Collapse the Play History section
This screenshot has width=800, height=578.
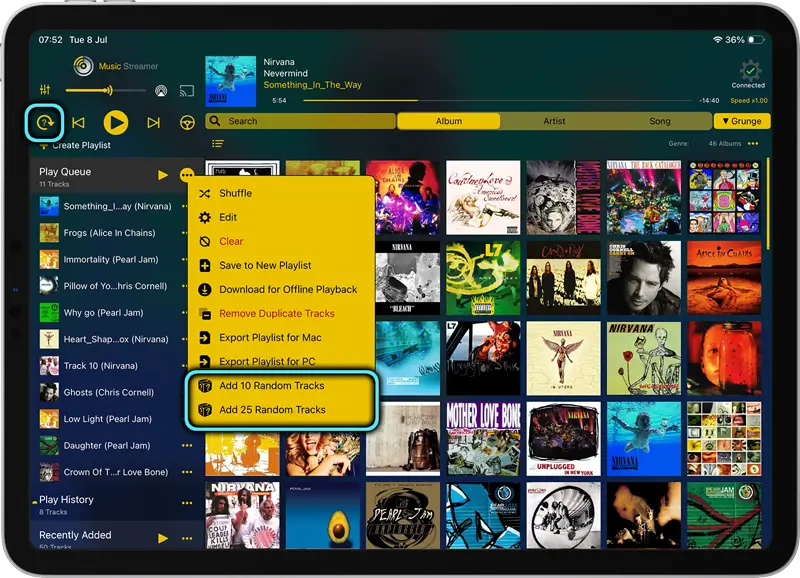(35, 501)
